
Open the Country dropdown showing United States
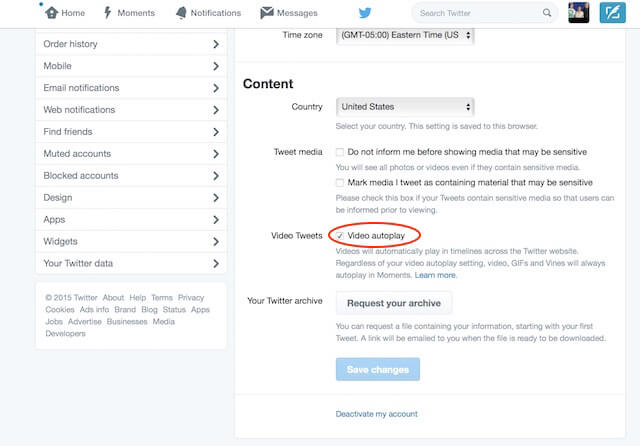[x=405, y=107]
